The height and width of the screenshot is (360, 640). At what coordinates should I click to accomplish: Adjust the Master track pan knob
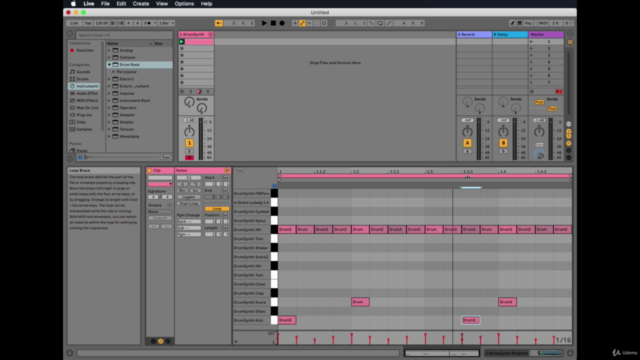[x=539, y=131]
